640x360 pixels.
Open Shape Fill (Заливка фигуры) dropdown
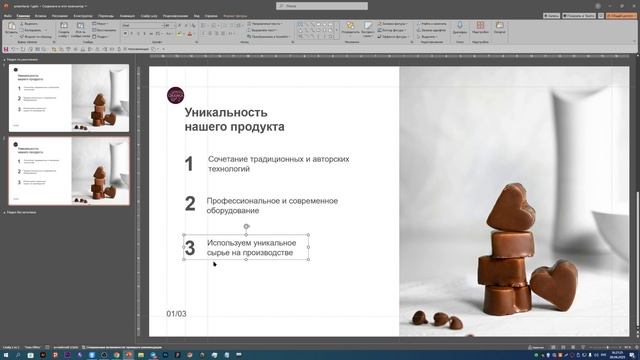(392, 24)
